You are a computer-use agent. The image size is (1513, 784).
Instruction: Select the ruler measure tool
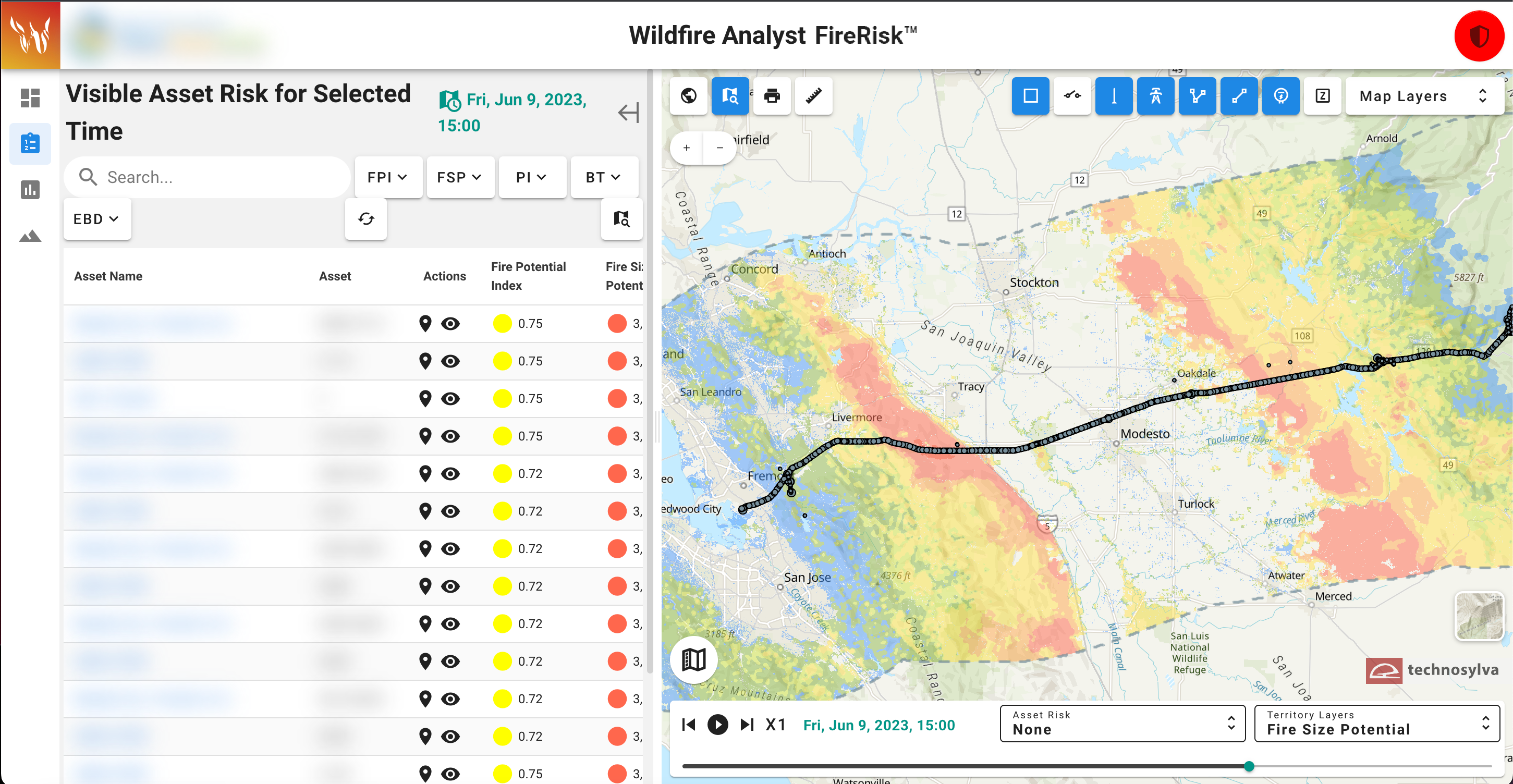tap(813, 96)
